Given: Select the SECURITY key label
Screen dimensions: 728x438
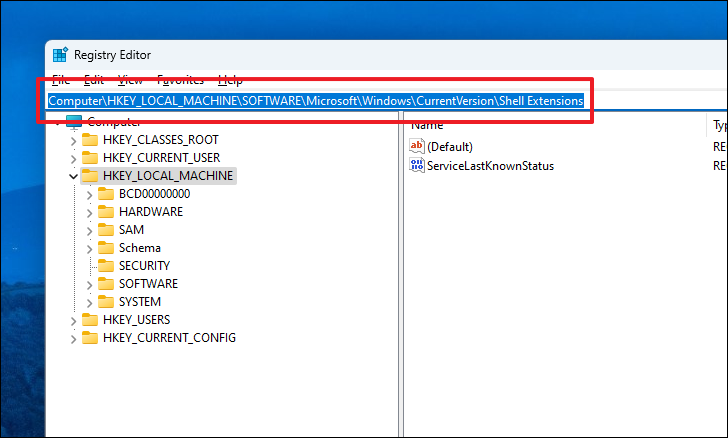Looking at the screenshot, I should coord(144,266).
